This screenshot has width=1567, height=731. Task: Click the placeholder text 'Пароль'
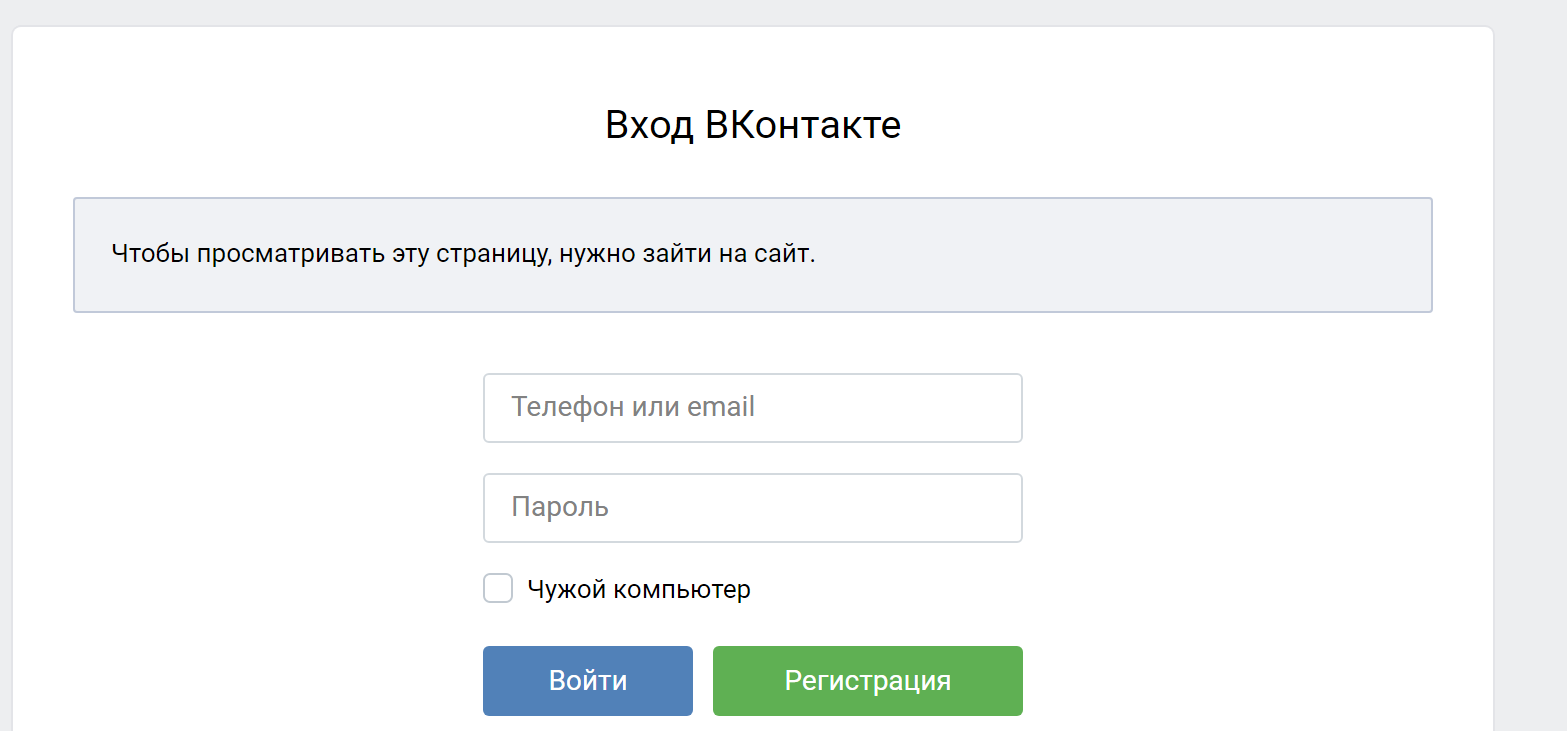[560, 507]
